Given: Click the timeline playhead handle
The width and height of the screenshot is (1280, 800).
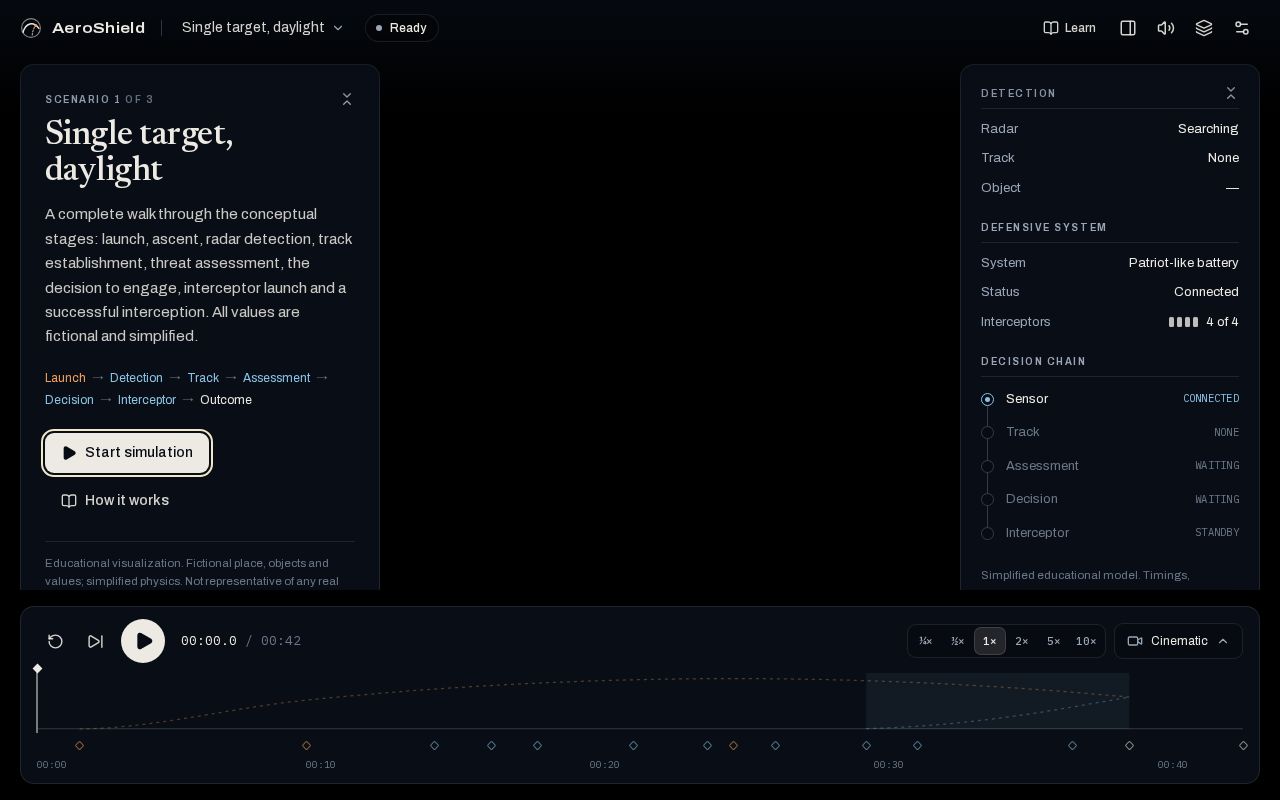Looking at the screenshot, I should pyautogui.click(x=37, y=668).
